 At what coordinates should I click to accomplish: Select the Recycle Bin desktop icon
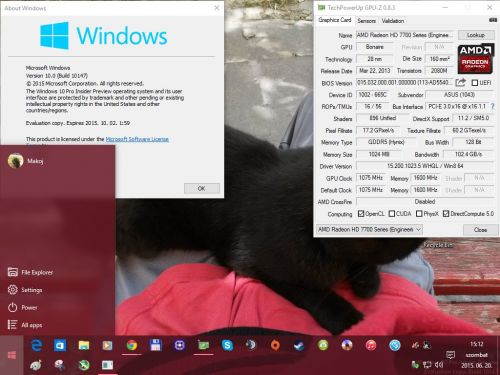pyautogui.click(x=439, y=245)
